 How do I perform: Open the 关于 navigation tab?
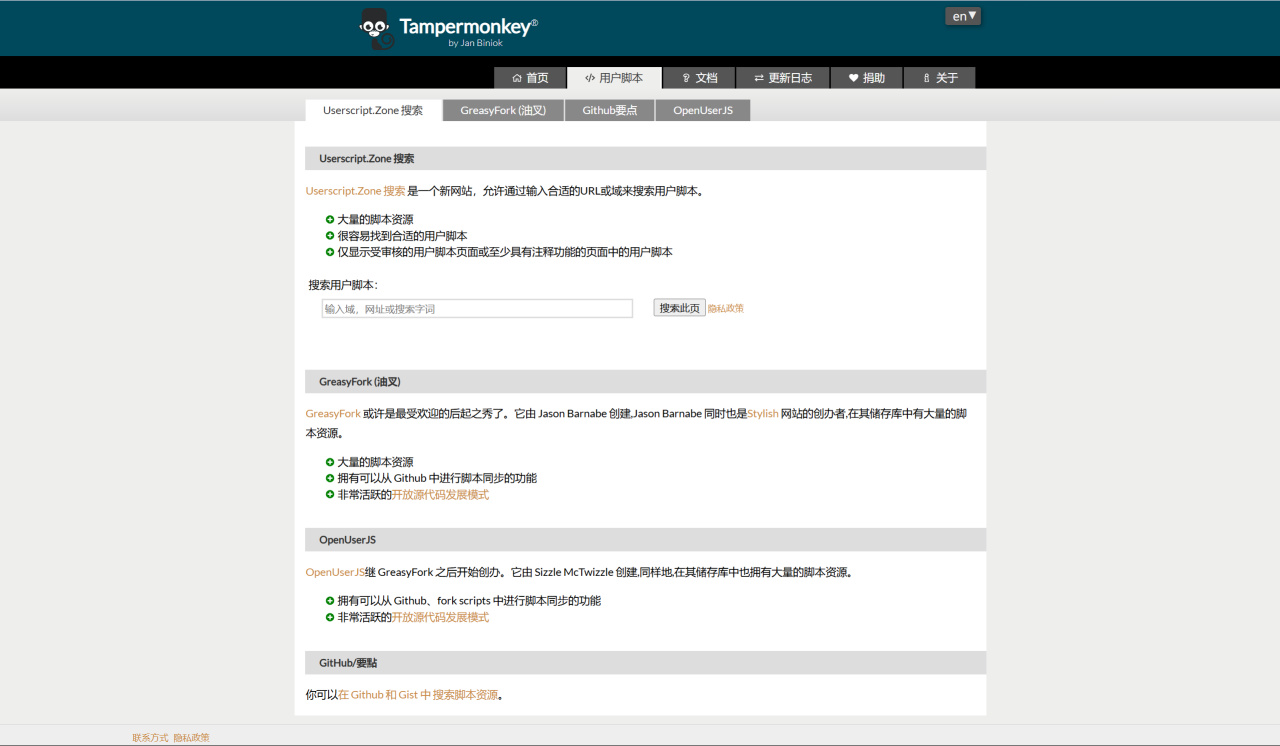click(x=940, y=78)
